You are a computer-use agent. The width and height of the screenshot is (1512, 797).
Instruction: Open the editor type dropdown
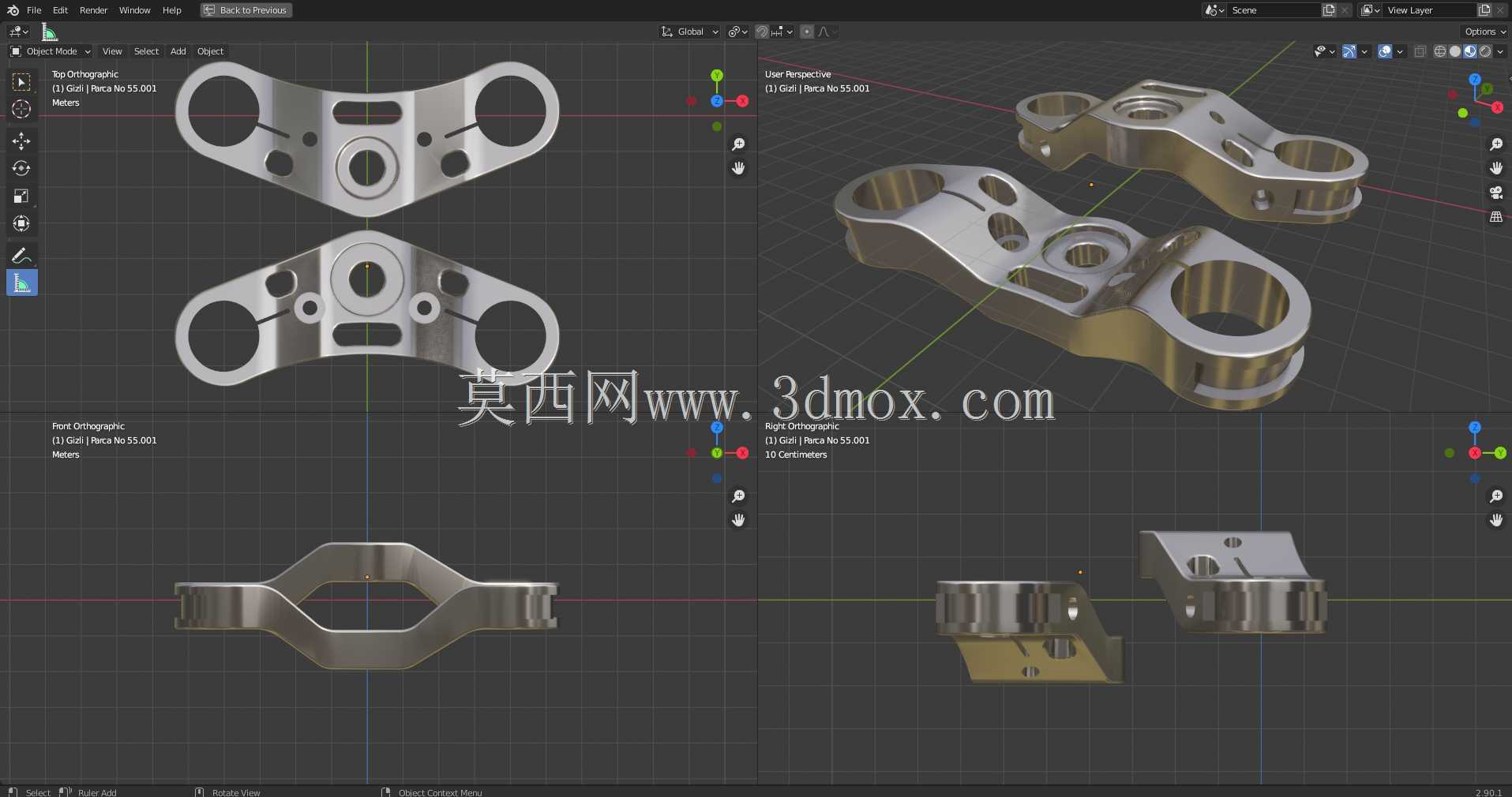pyautogui.click(x=18, y=32)
